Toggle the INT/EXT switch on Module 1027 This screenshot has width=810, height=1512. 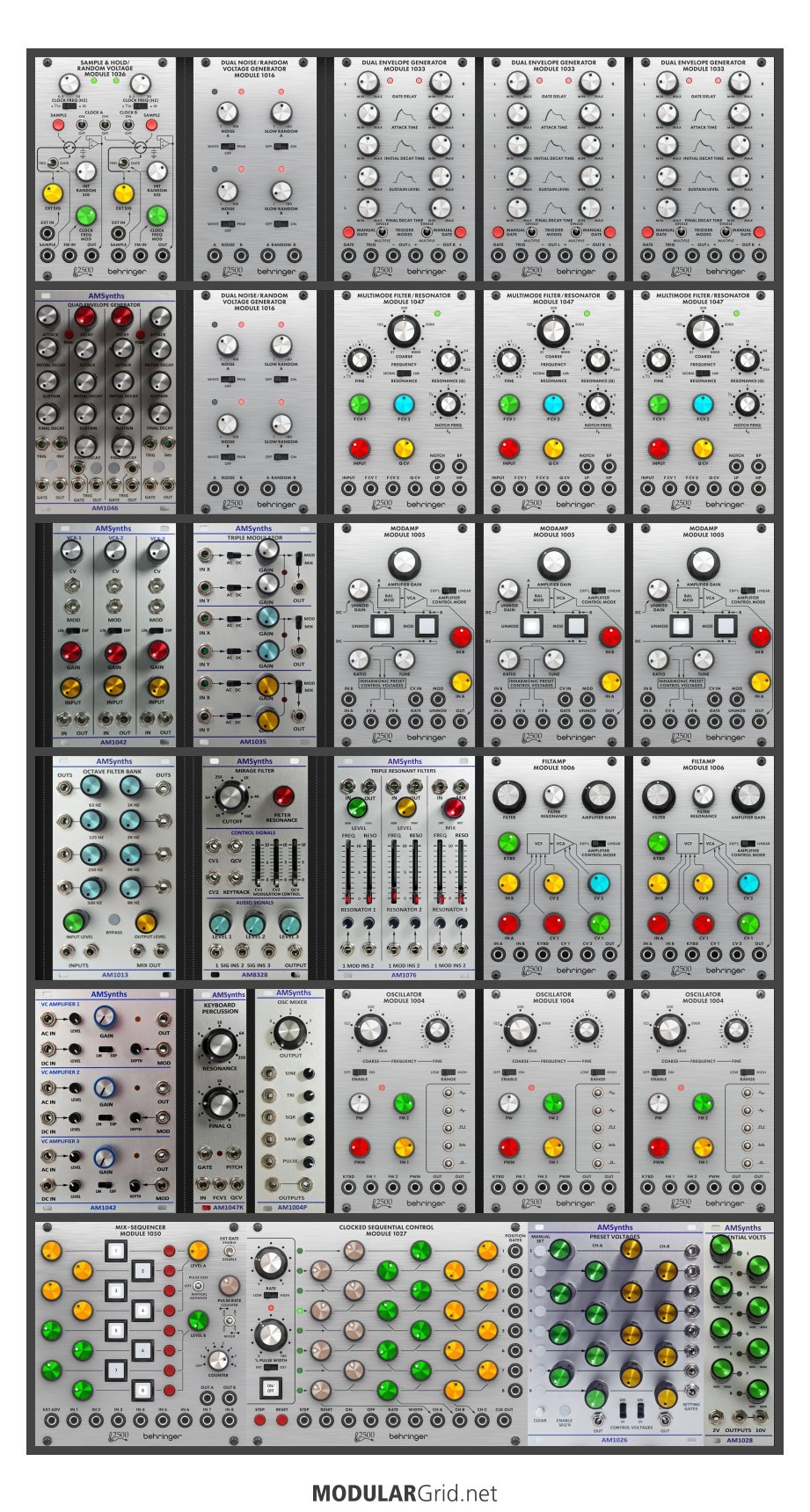click(270, 1367)
